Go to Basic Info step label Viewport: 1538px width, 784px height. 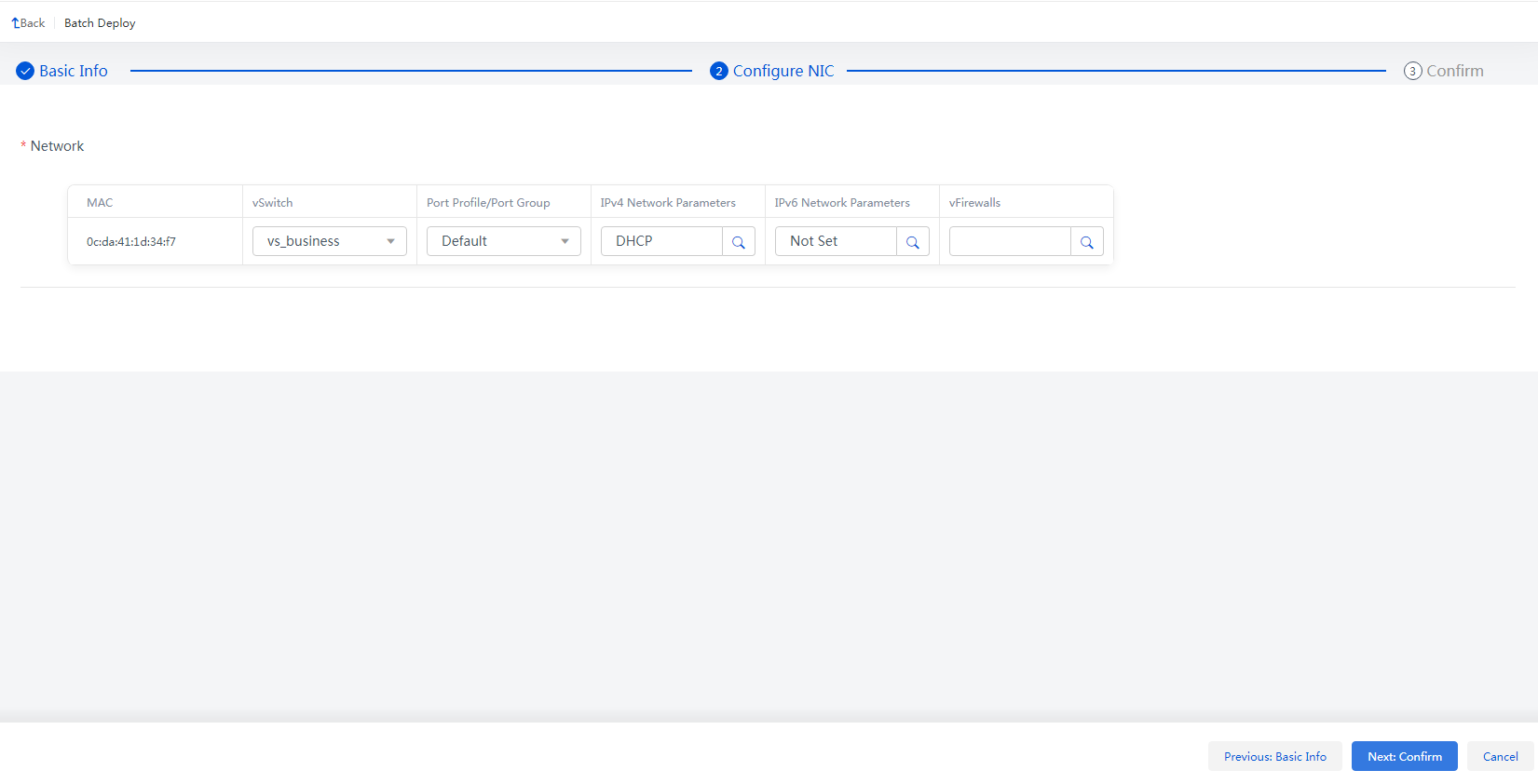pos(74,71)
